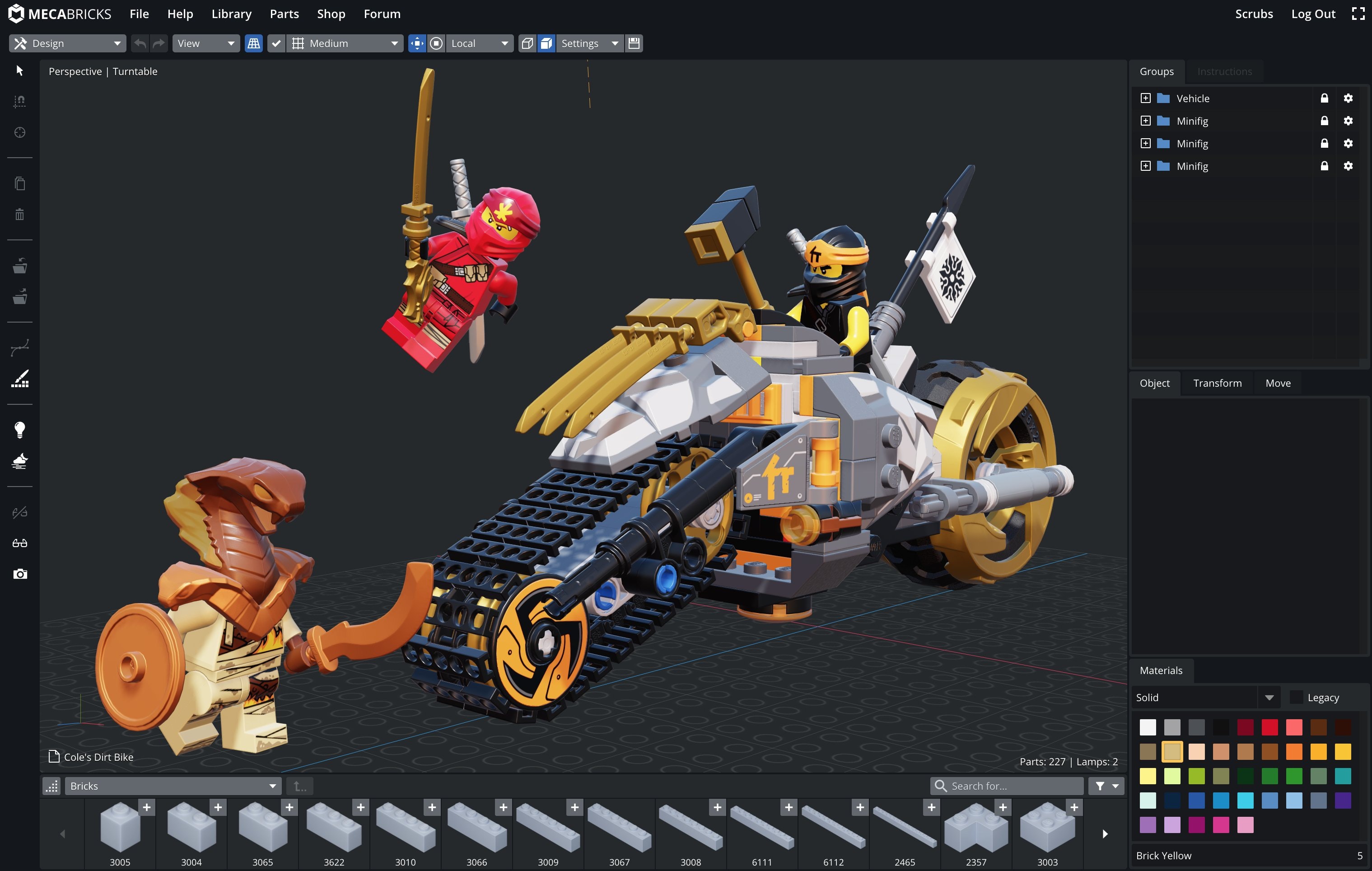The width and height of the screenshot is (1372, 871).
Task: Toggle the Legacy materials checkbox
Action: [x=1297, y=697]
